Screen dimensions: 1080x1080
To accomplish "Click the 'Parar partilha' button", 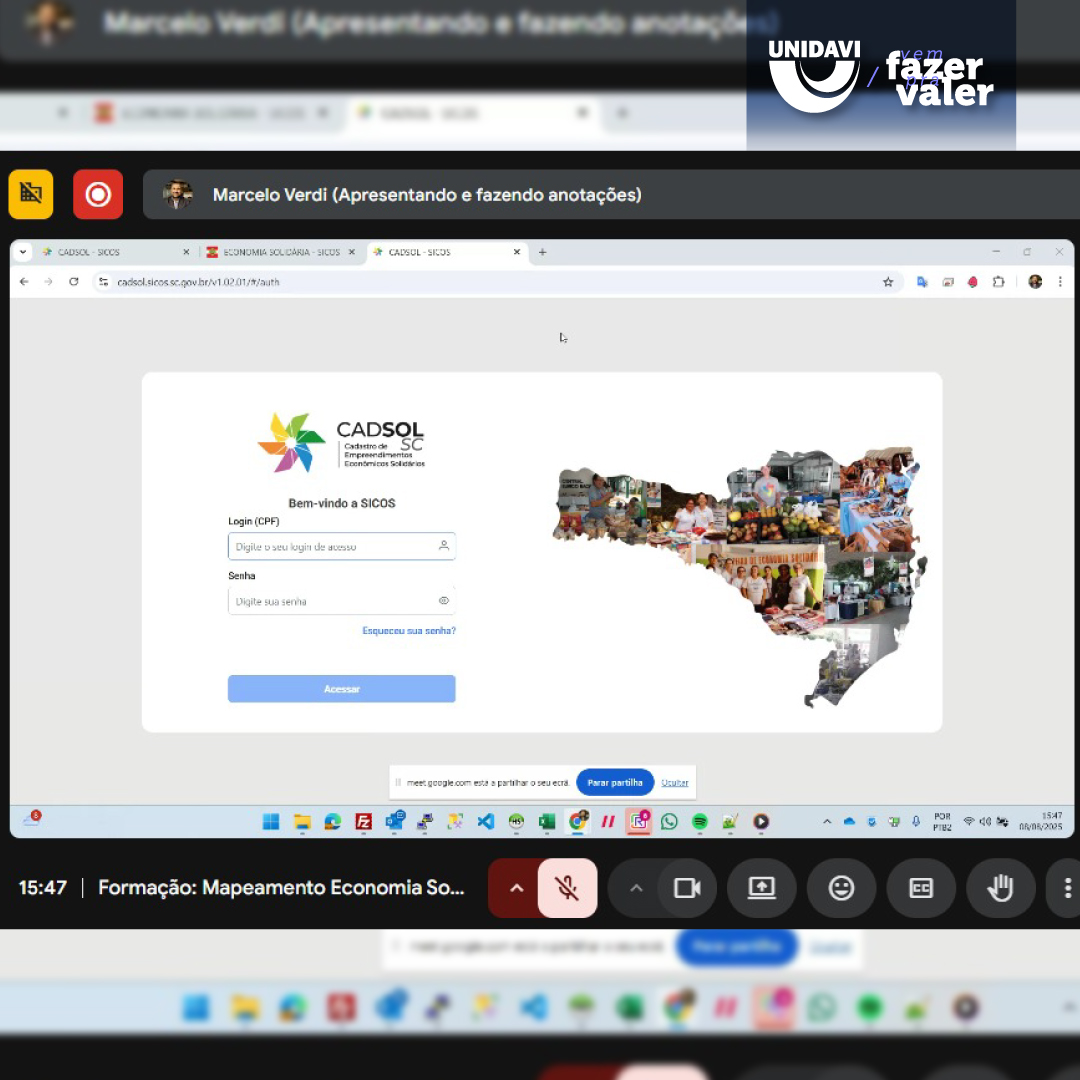I will pyautogui.click(x=615, y=782).
